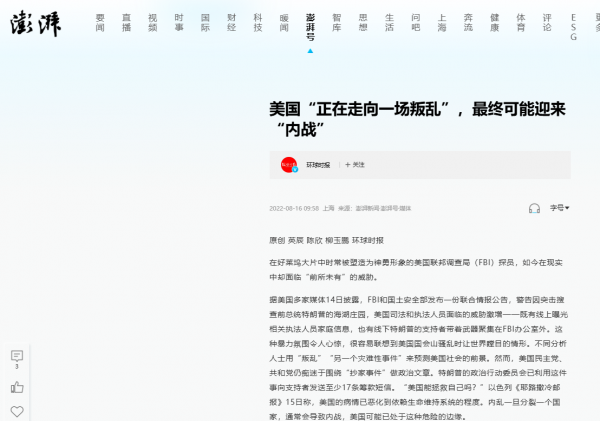Go to the 直播 section
The width and height of the screenshot is (600, 421).
pos(126,23)
